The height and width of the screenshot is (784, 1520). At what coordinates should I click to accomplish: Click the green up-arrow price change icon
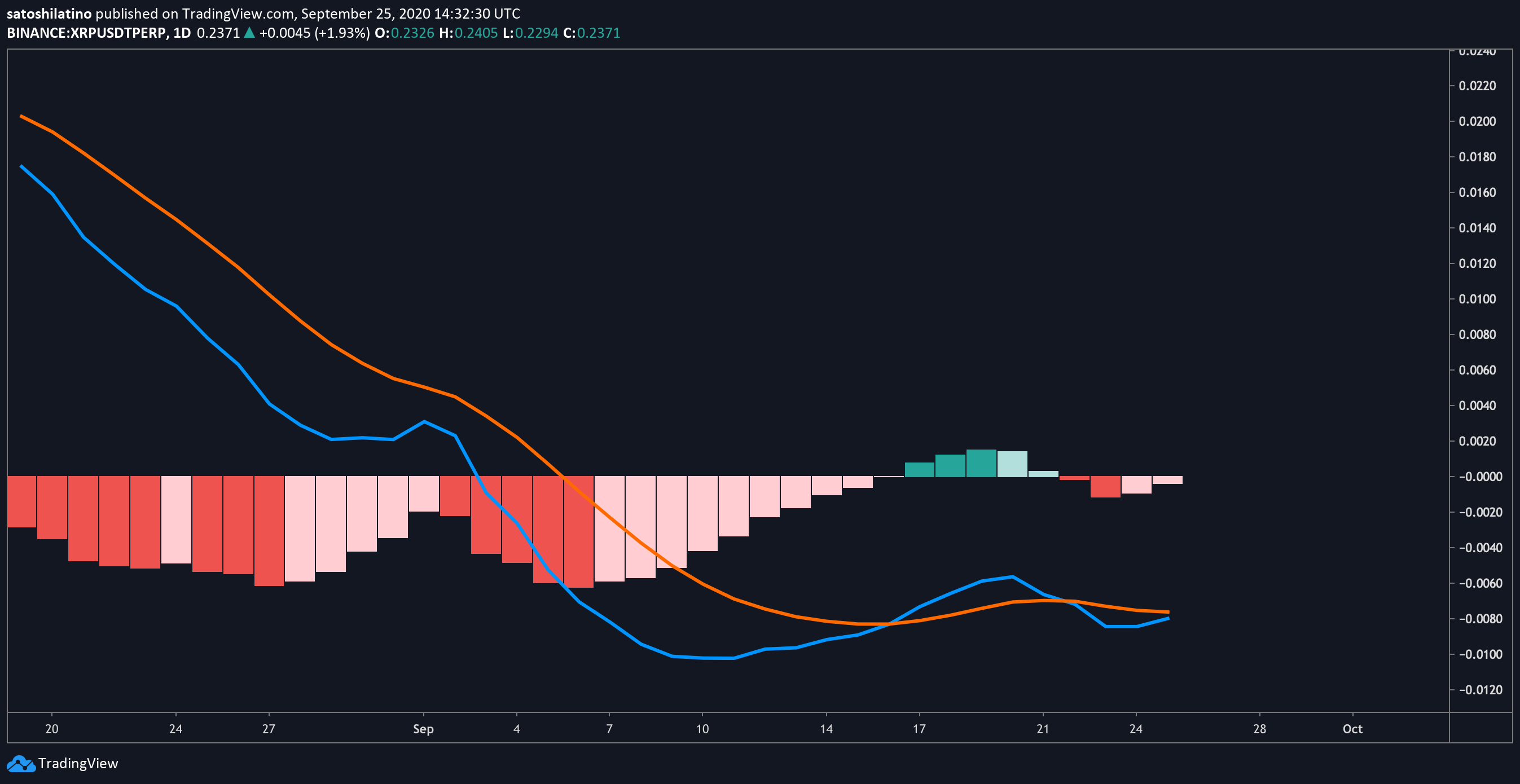pyautogui.click(x=249, y=33)
